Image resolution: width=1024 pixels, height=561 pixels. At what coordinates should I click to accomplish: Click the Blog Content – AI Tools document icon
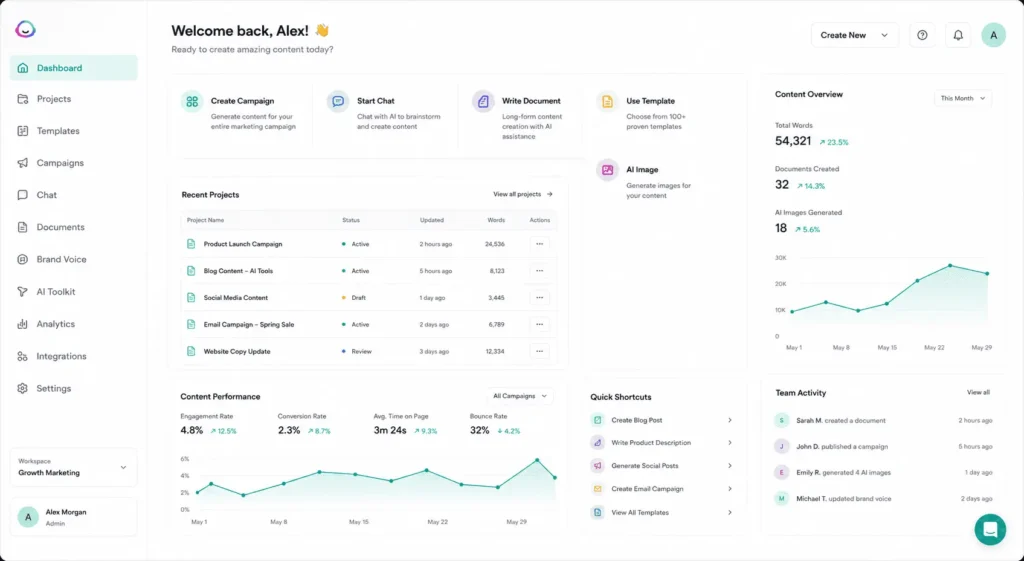[x=191, y=270]
